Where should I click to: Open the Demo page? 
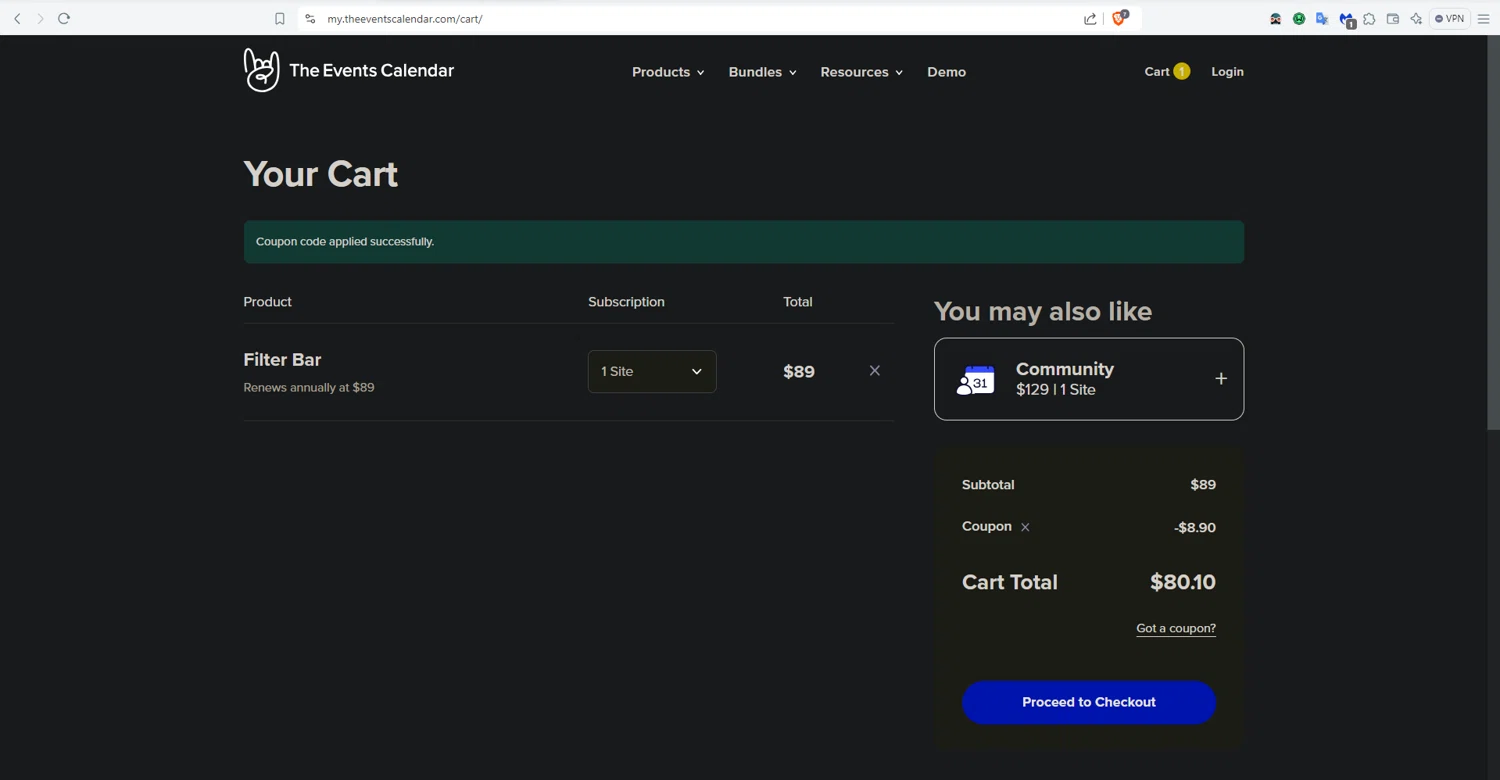[947, 72]
